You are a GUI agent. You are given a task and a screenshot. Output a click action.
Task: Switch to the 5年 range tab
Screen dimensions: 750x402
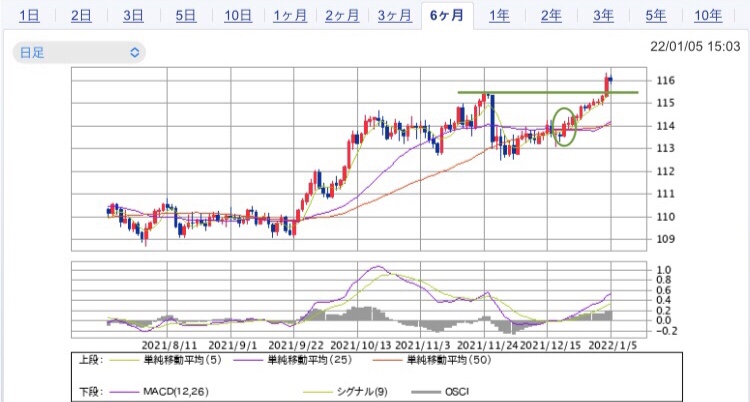coord(656,16)
